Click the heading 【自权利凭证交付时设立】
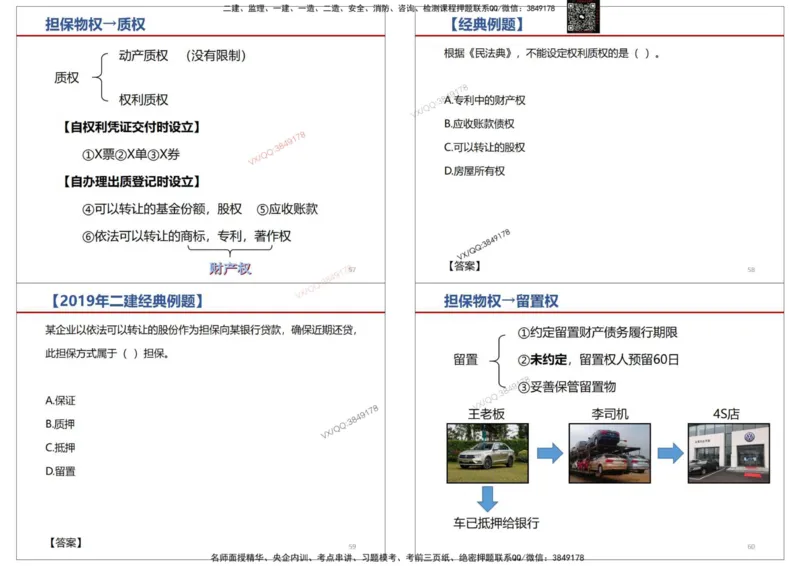Screen dimensions: 800x566 [x=131, y=127]
